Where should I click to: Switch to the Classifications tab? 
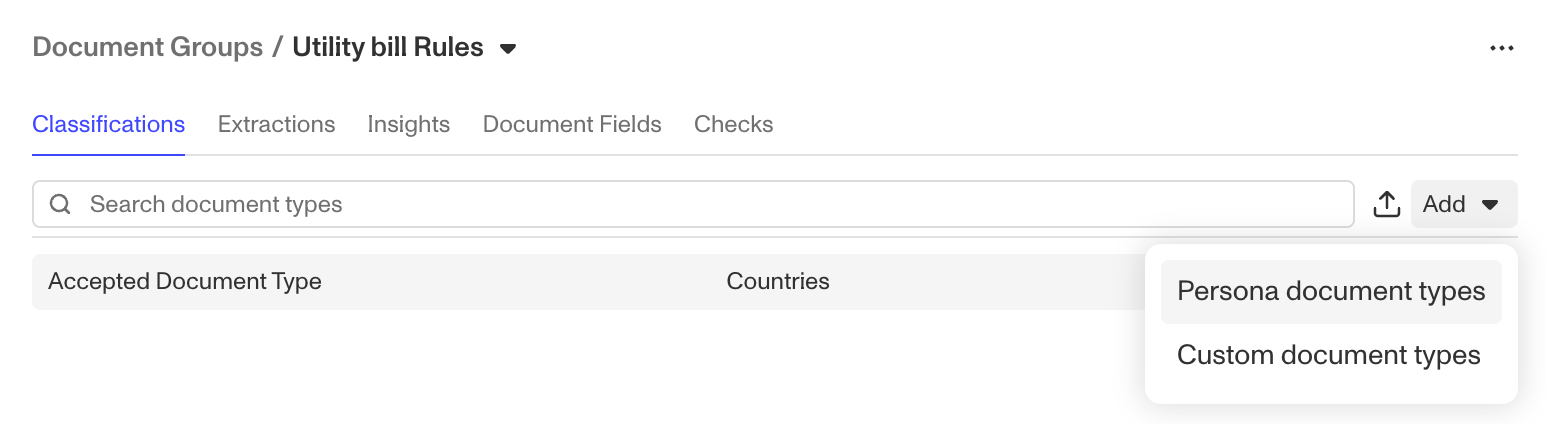pyautogui.click(x=108, y=125)
